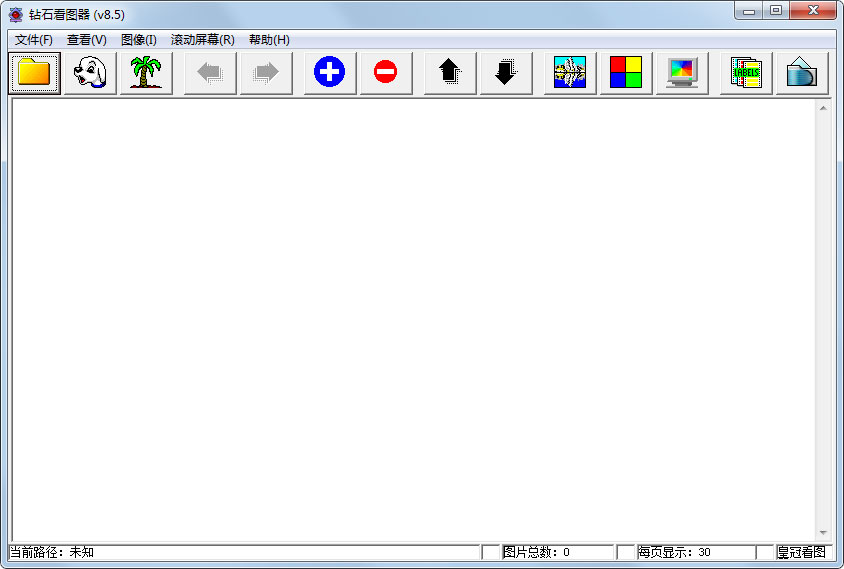The image size is (844, 569).
Task: Click the 图片总数: 0 status text
Action: pos(536,552)
